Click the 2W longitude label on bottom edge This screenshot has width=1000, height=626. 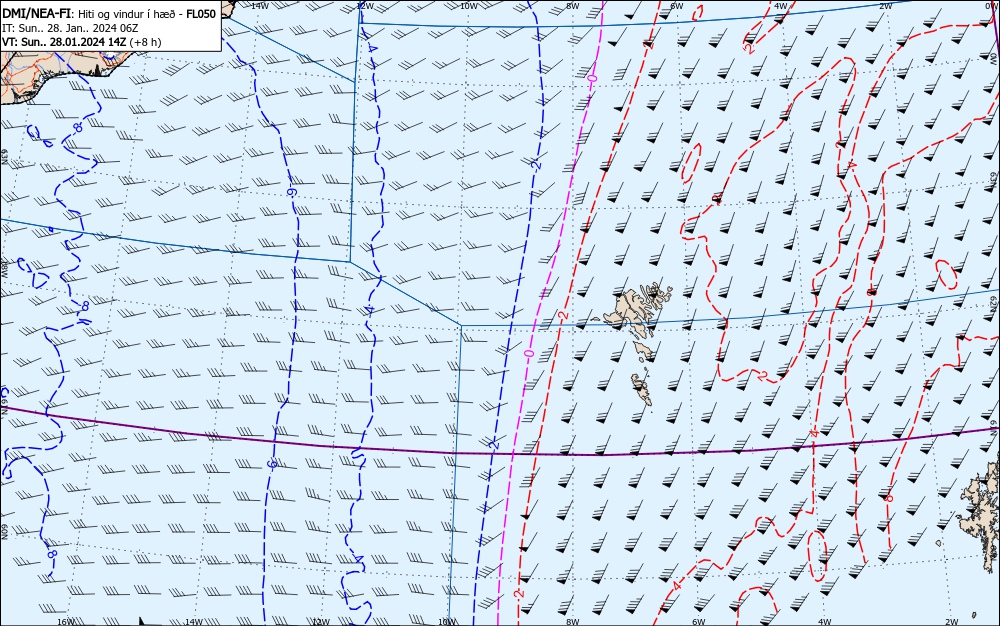click(952, 622)
